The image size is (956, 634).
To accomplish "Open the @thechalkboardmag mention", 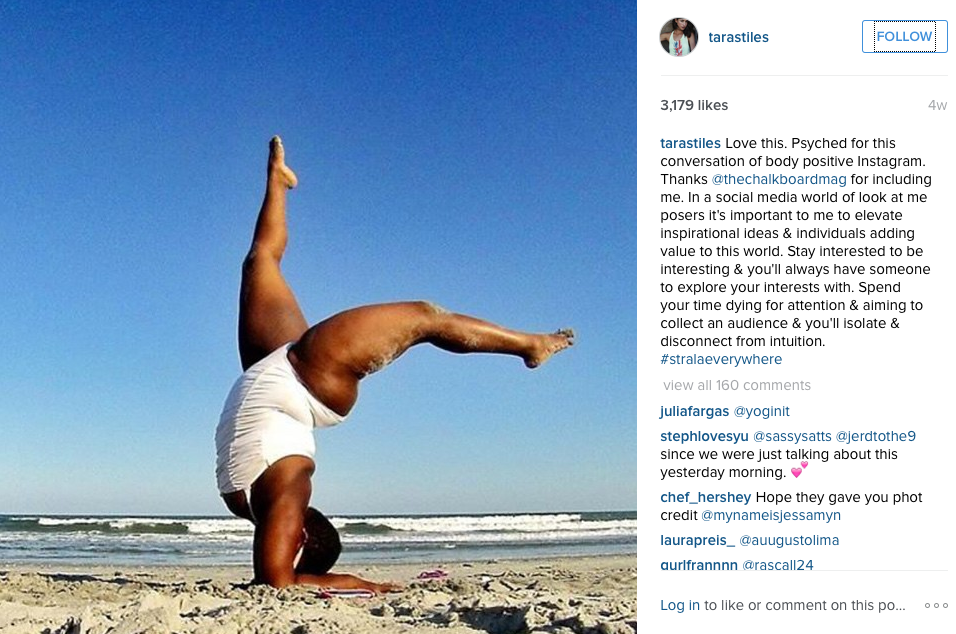I will tap(779, 179).
